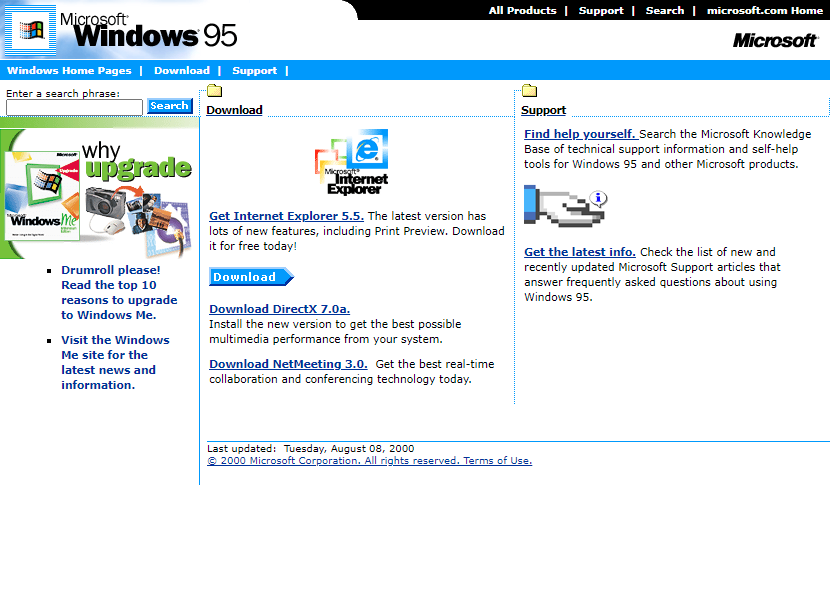Click the Microsoft logo in the top-right
Viewport: 830px width, 600px height.
[776, 40]
